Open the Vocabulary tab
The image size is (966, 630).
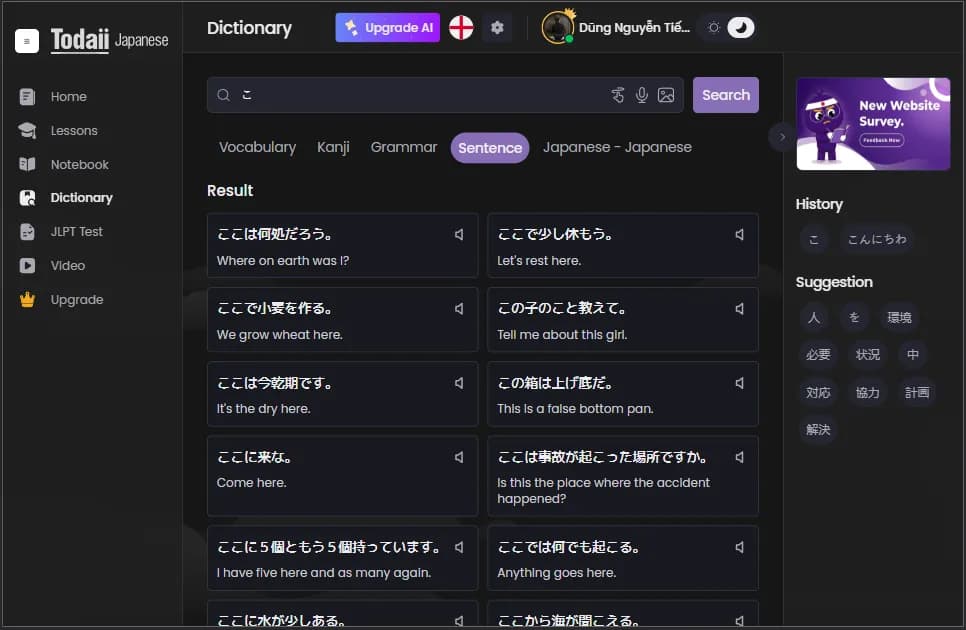point(257,147)
